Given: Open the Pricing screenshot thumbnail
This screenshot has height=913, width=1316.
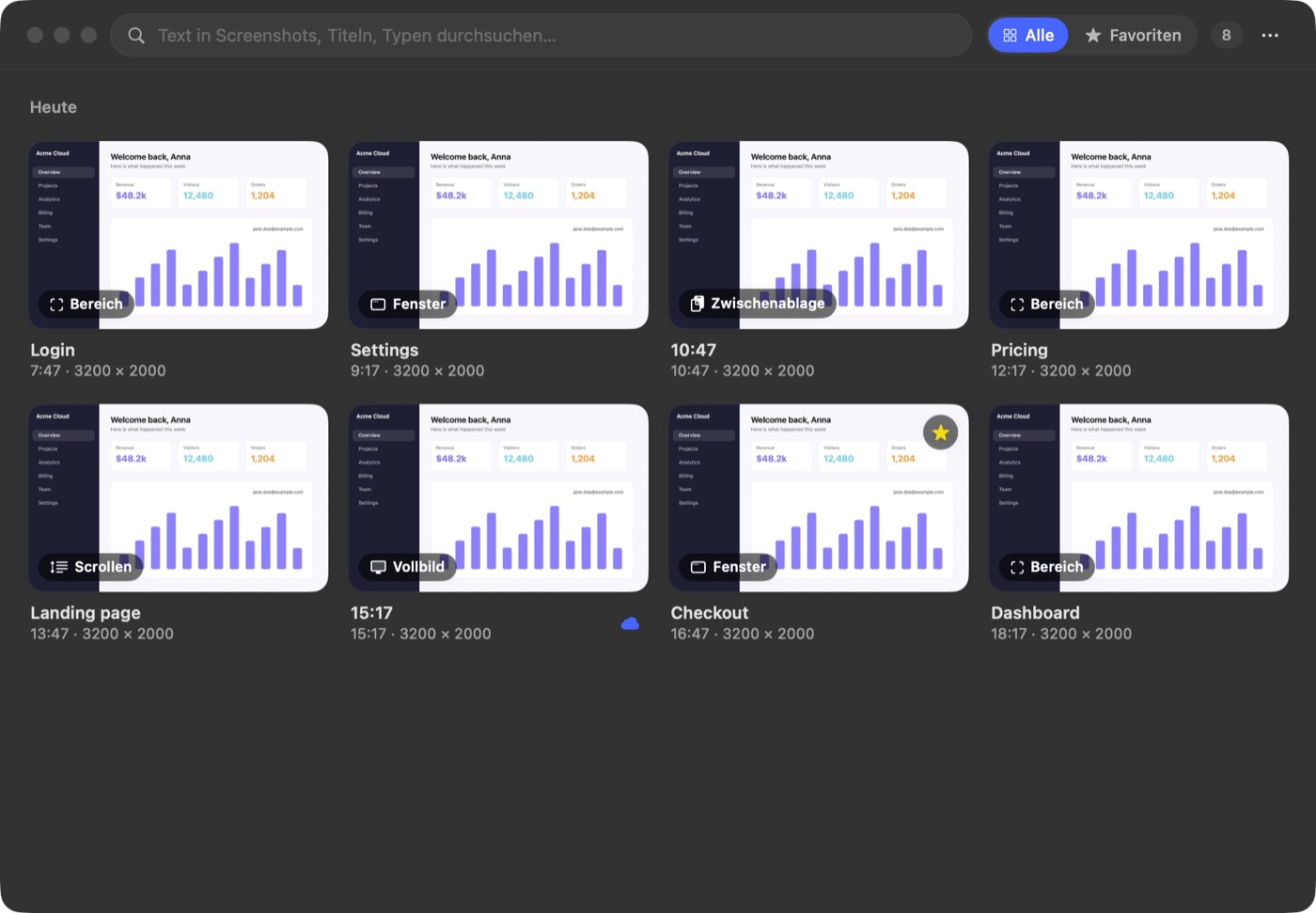Looking at the screenshot, I should tap(1138, 235).
